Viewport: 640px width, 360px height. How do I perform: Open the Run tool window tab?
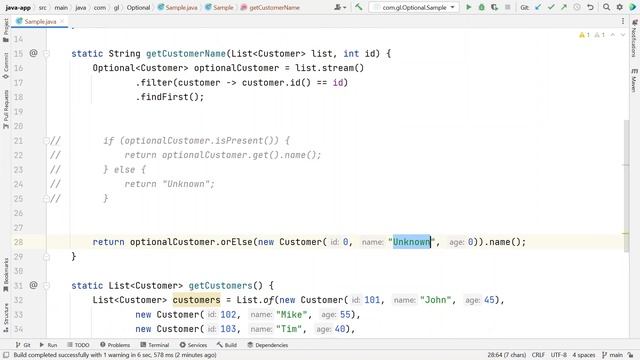(x=49, y=345)
